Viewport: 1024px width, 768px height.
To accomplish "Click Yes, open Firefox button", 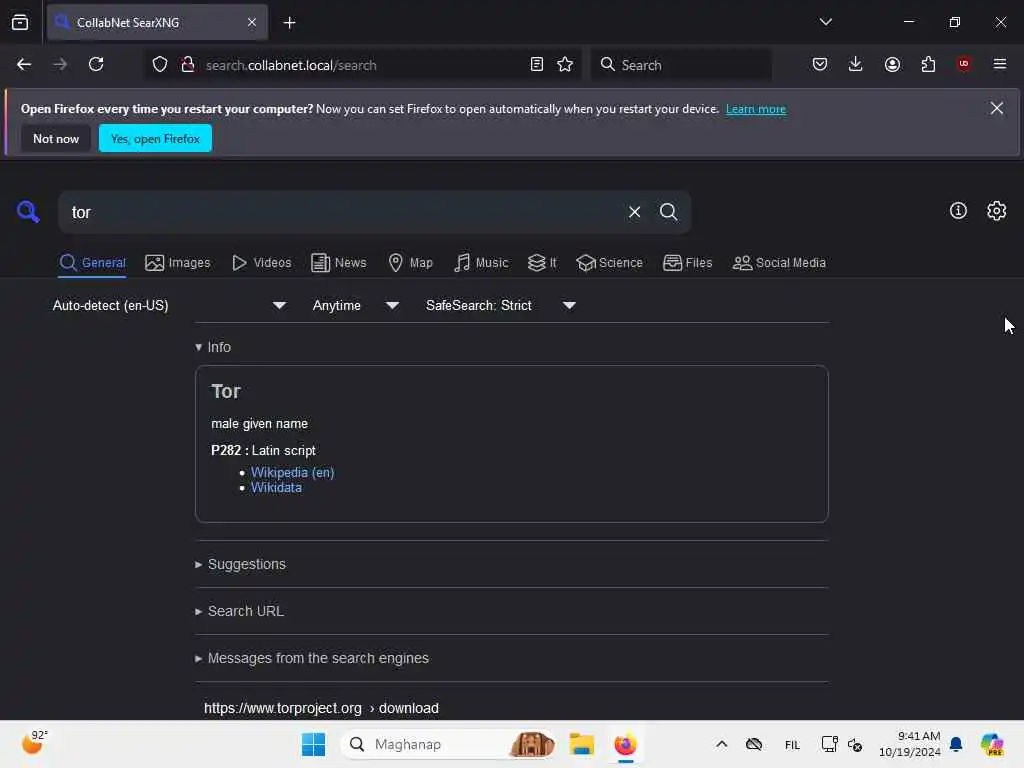I will tap(155, 138).
